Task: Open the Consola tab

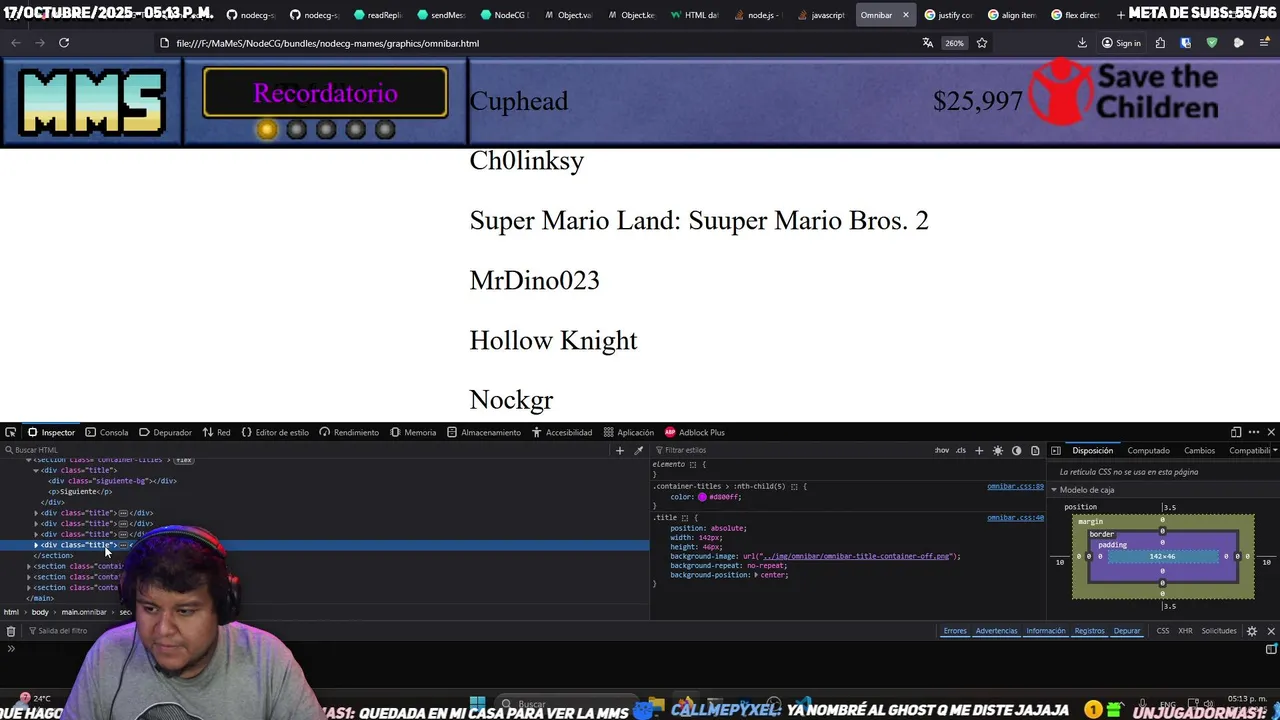Action: coord(107,432)
